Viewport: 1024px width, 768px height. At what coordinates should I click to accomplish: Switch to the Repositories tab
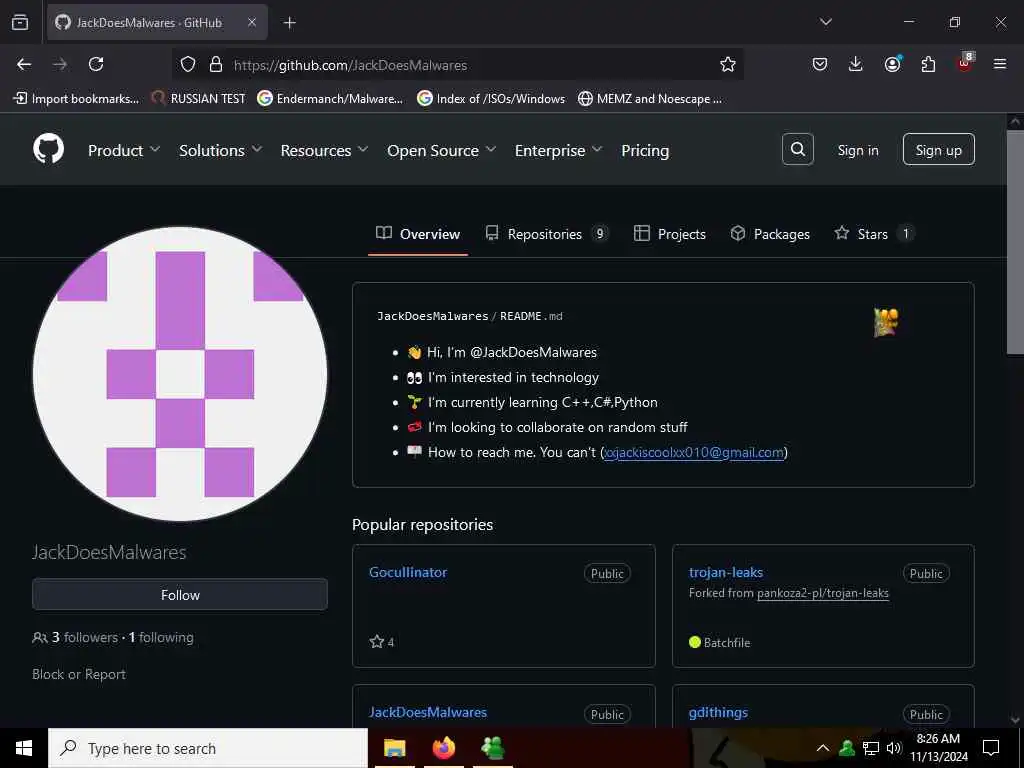(x=547, y=234)
